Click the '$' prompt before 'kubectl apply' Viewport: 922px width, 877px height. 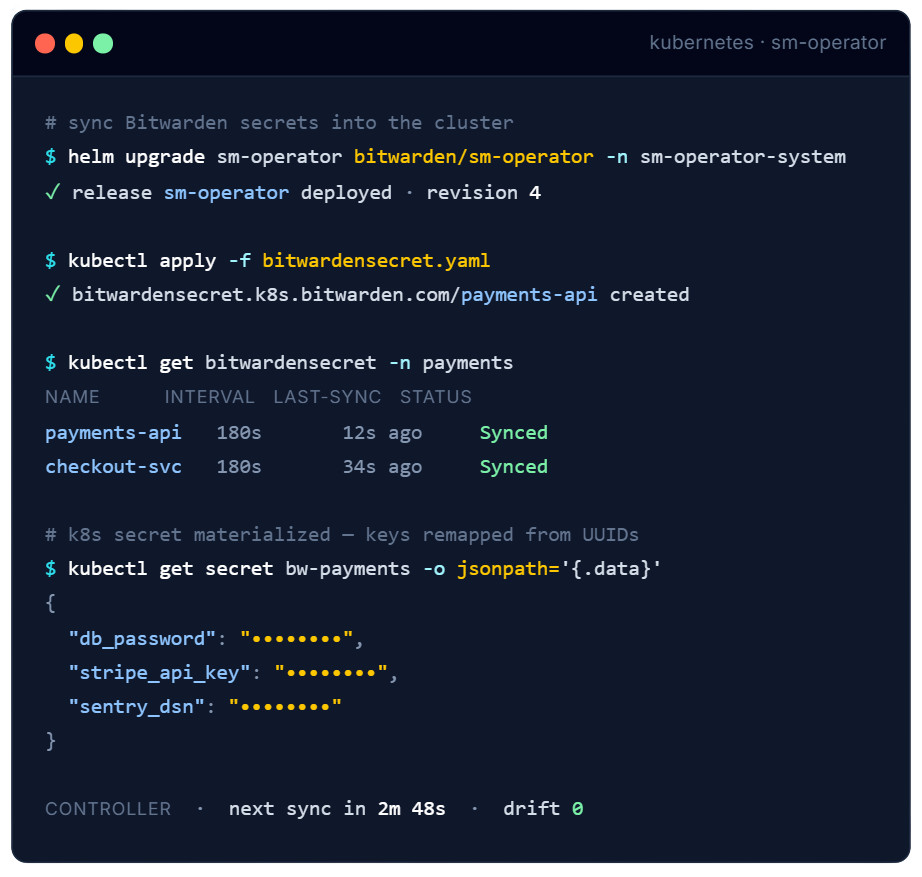pyautogui.click(x=51, y=261)
